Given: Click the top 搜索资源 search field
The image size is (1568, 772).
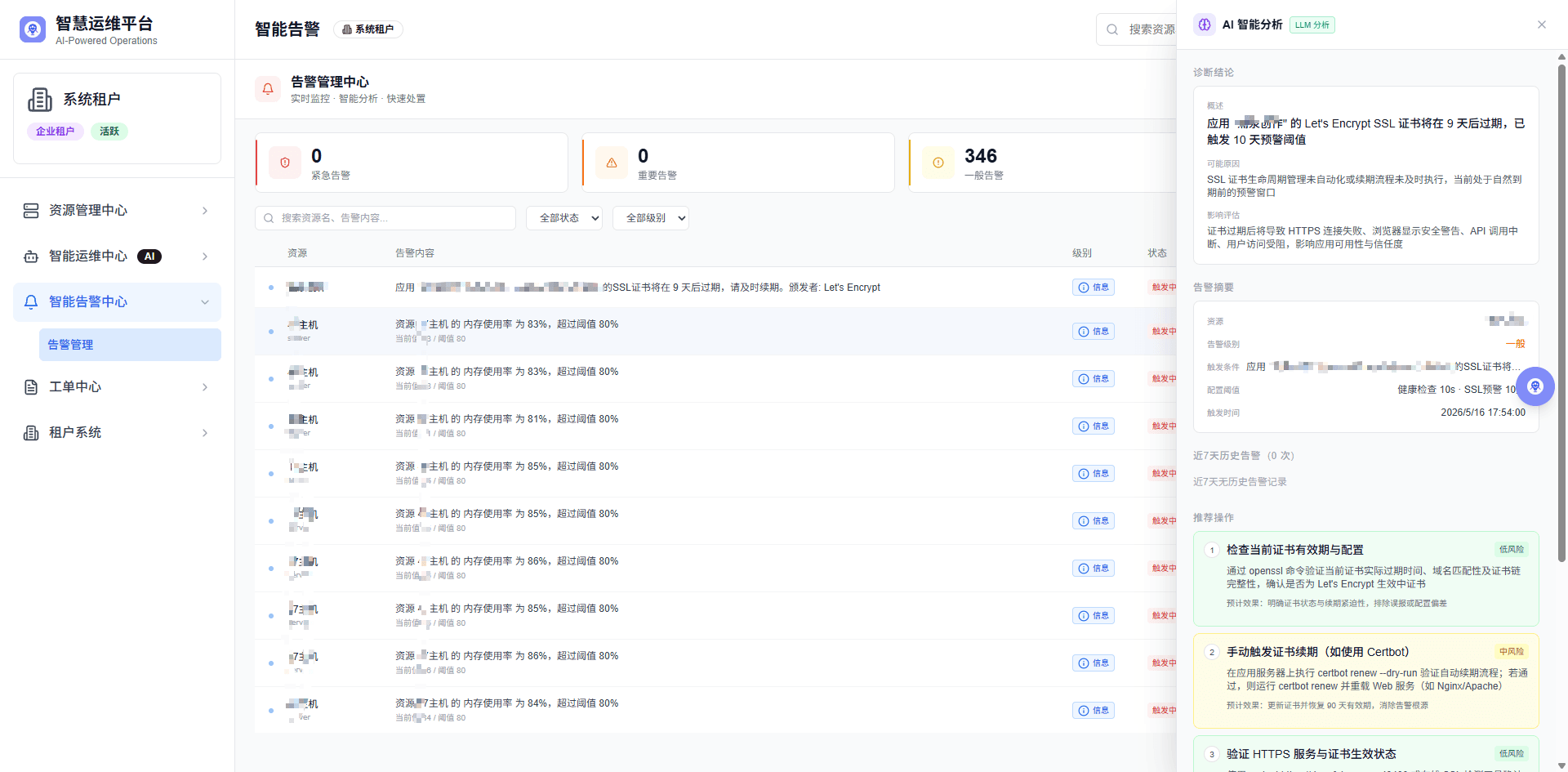Looking at the screenshot, I should (x=1136, y=29).
